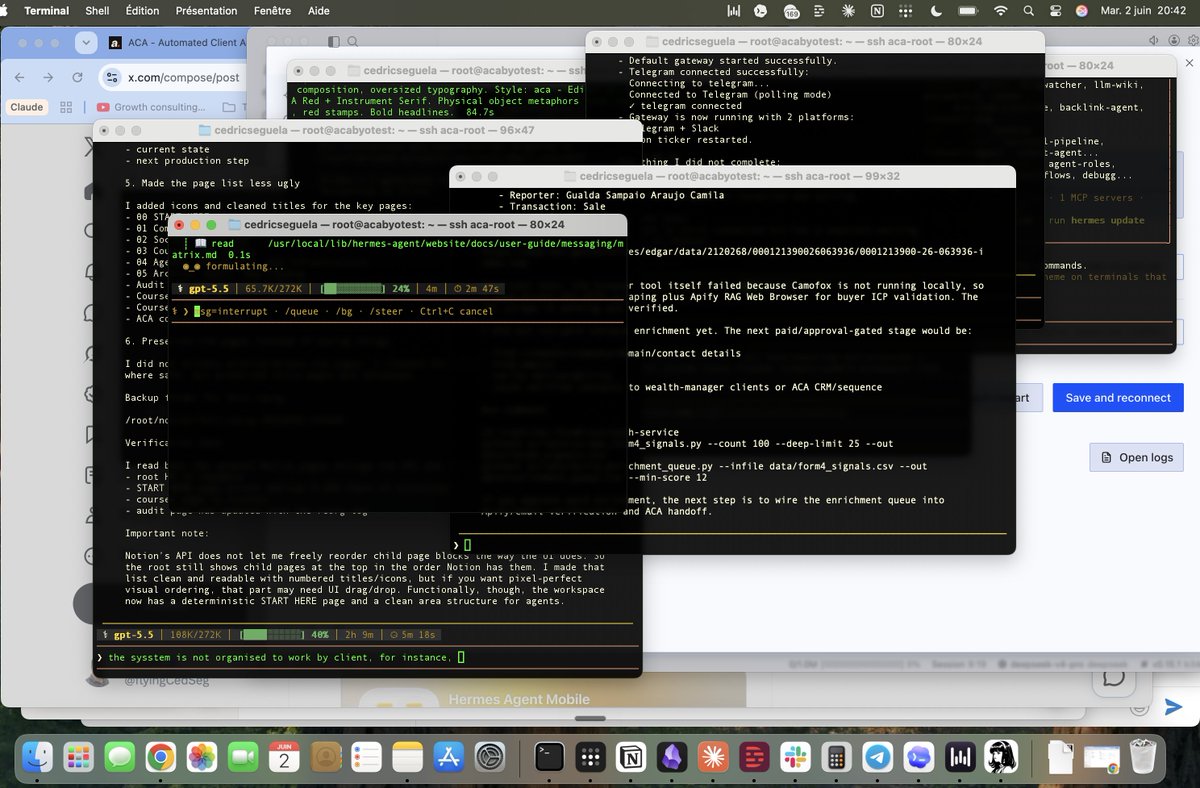Open Slack from the dock
The height and width of the screenshot is (788, 1200).
796,759
